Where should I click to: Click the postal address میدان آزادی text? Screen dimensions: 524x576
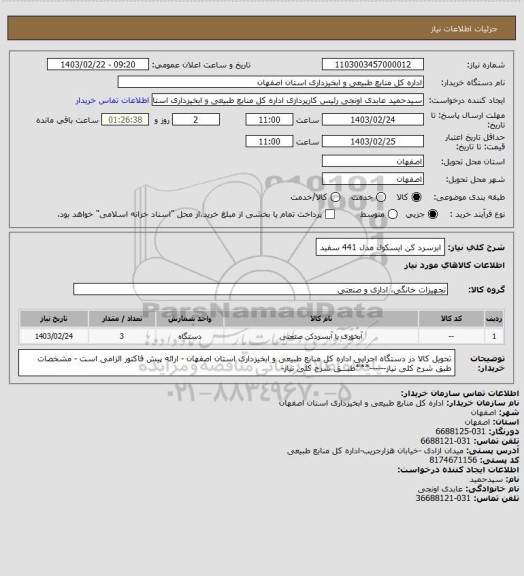point(375,450)
